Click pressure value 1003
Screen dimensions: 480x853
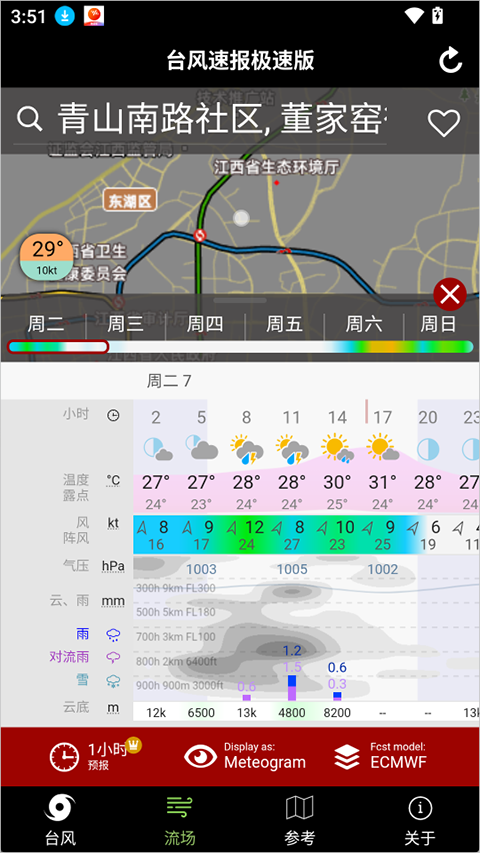pos(201,570)
